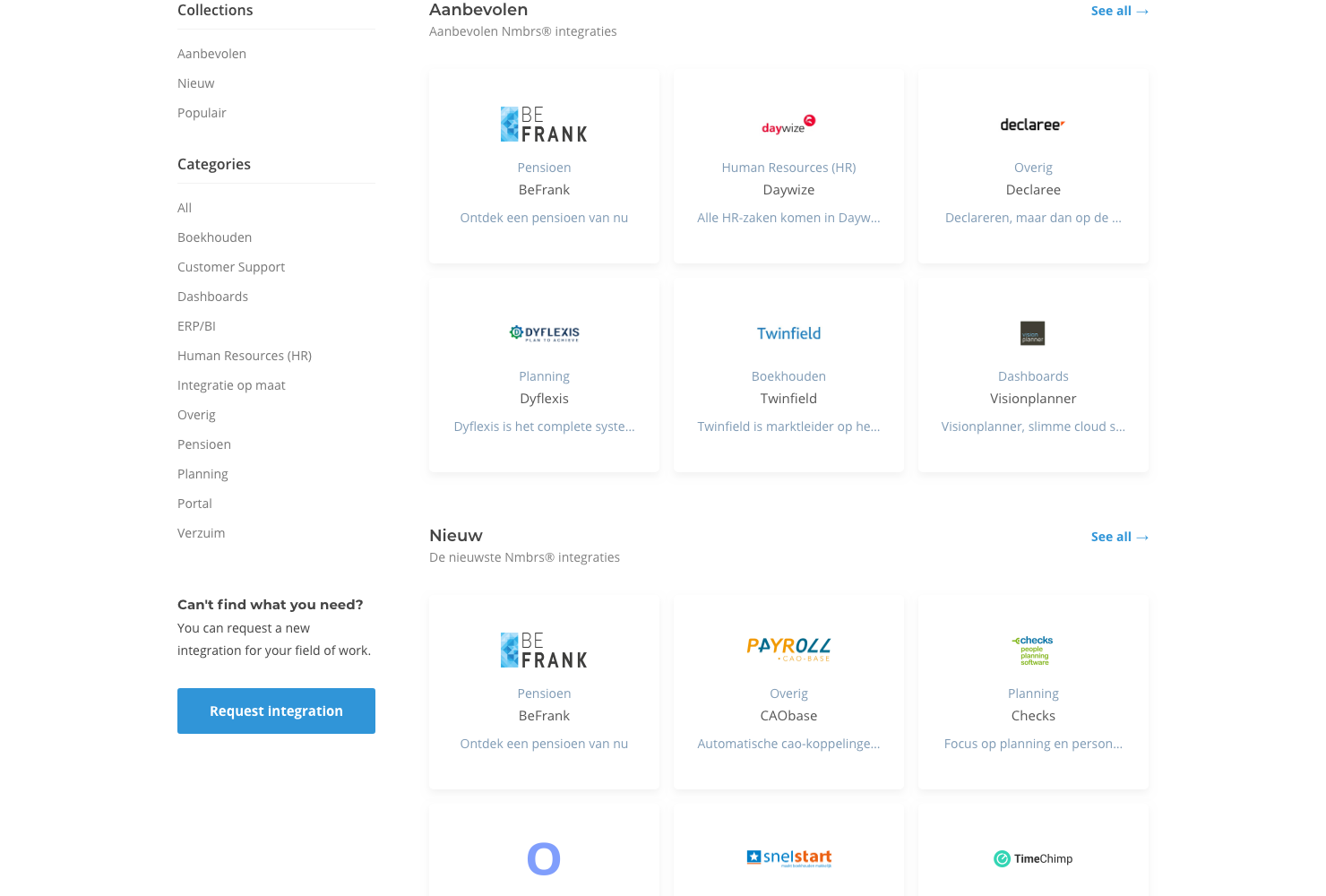Viewport: 1326px width, 896px height.
Task: Click the TimeChimp logo
Action: click(x=1033, y=858)
